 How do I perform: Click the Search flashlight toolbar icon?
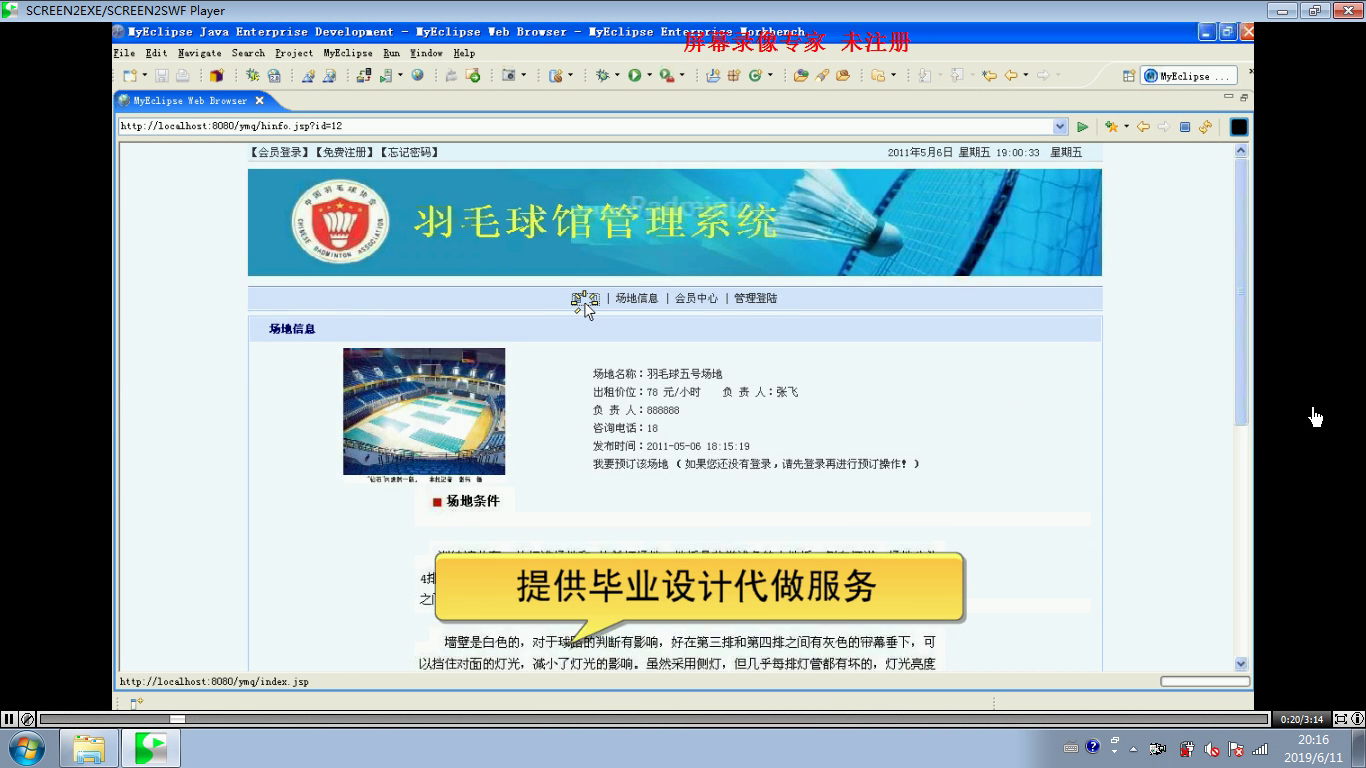tap(822, 75)
